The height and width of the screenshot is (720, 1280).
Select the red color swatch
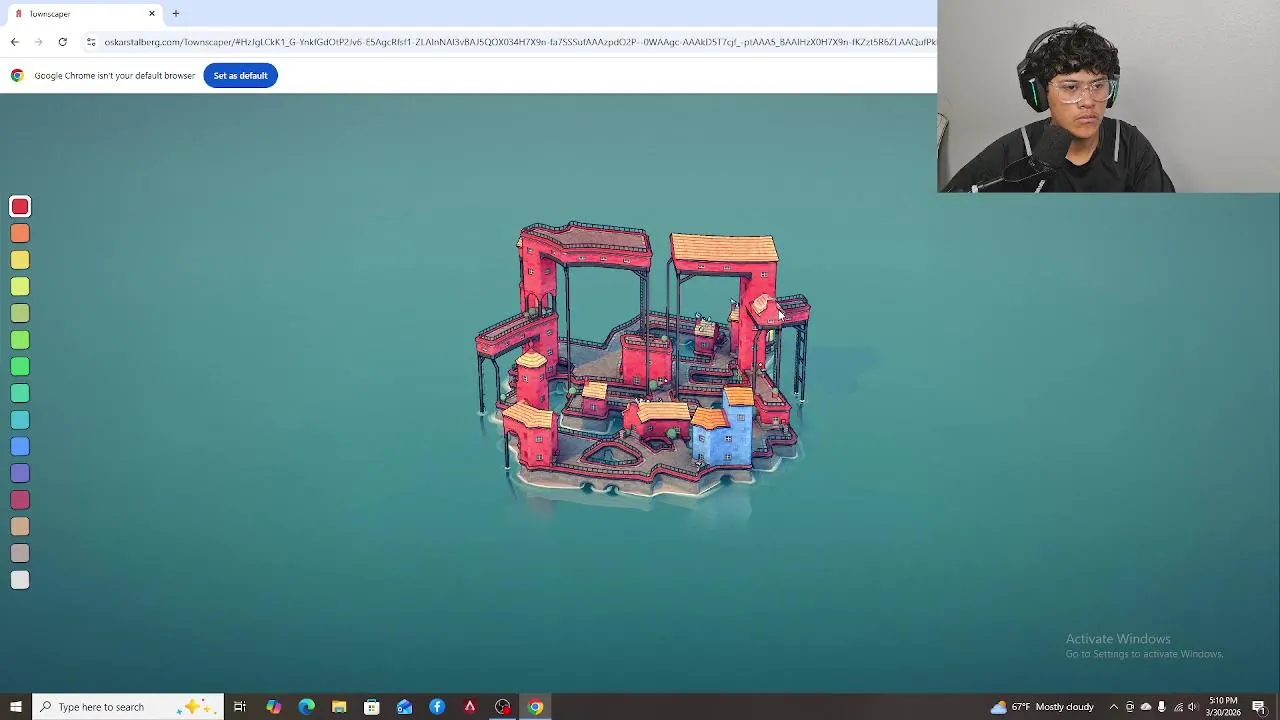click(x=20, y=207)
